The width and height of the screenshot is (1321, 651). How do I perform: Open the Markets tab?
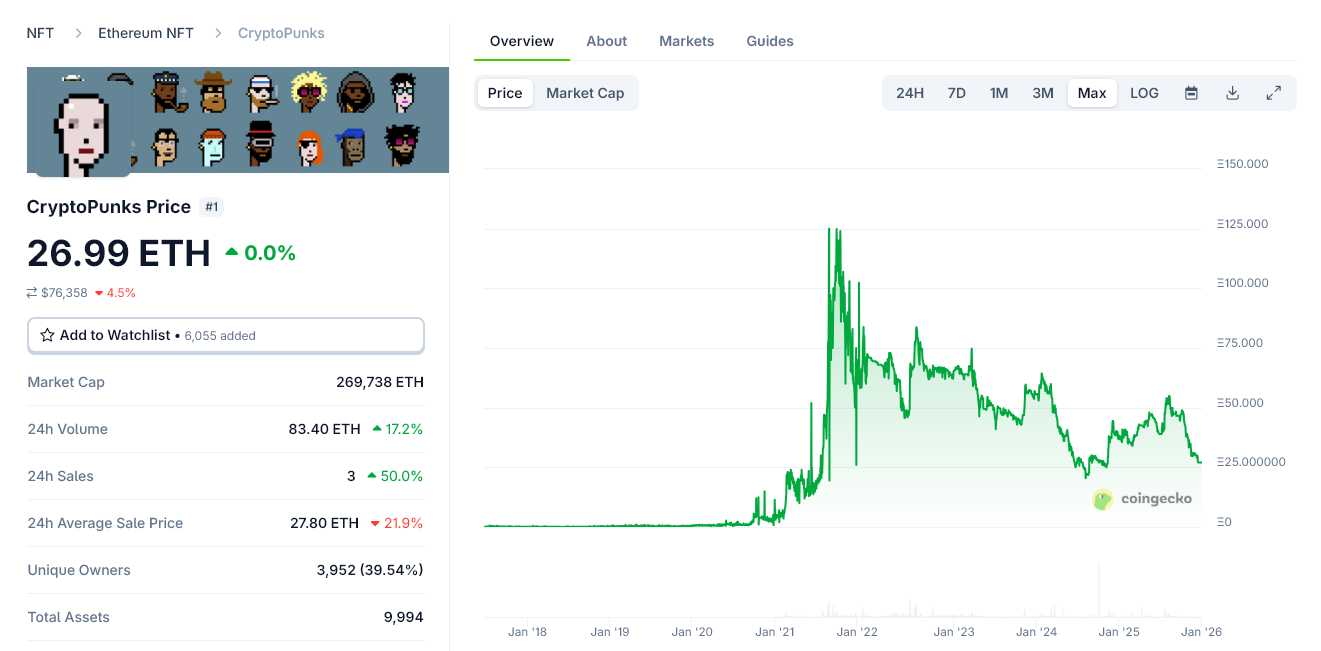[686, 41]
